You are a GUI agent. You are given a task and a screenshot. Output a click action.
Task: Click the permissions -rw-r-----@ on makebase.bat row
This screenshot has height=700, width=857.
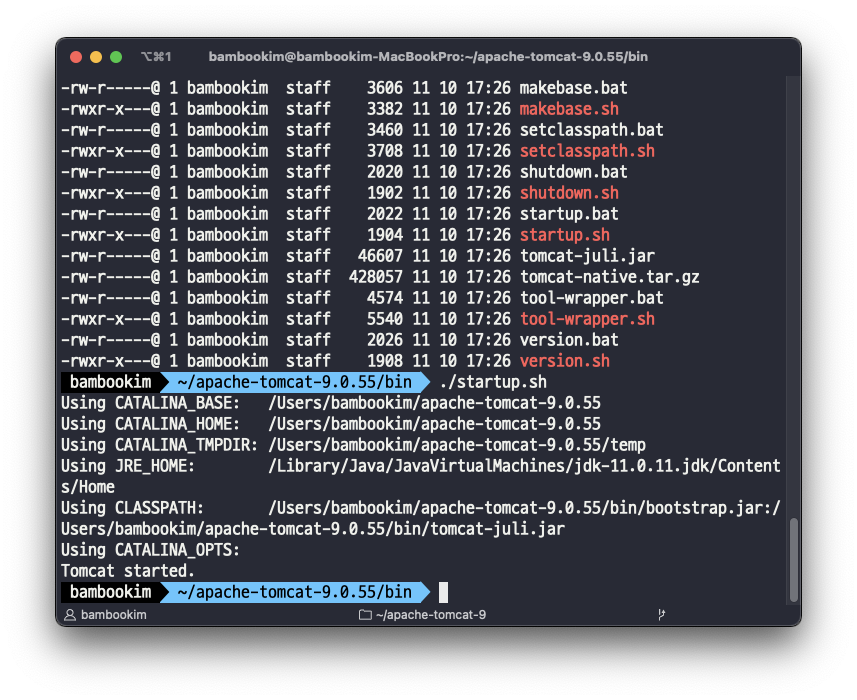pos(110,88)
